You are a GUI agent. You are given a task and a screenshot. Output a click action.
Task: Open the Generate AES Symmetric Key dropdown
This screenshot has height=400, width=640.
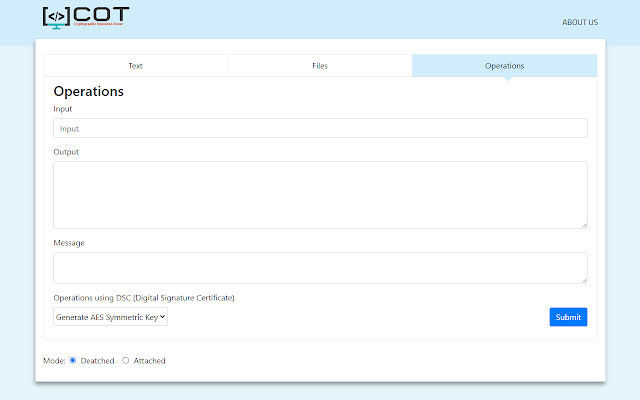click(x=111, y=317)
